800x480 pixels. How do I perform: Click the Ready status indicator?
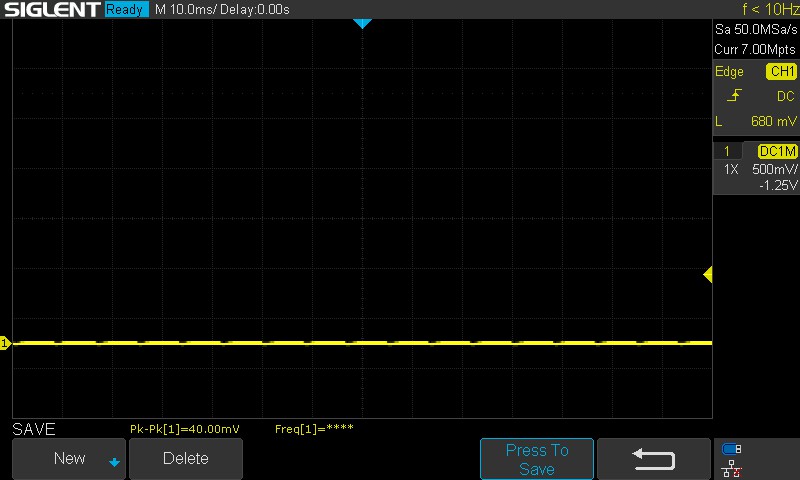[x=126, y=9]
